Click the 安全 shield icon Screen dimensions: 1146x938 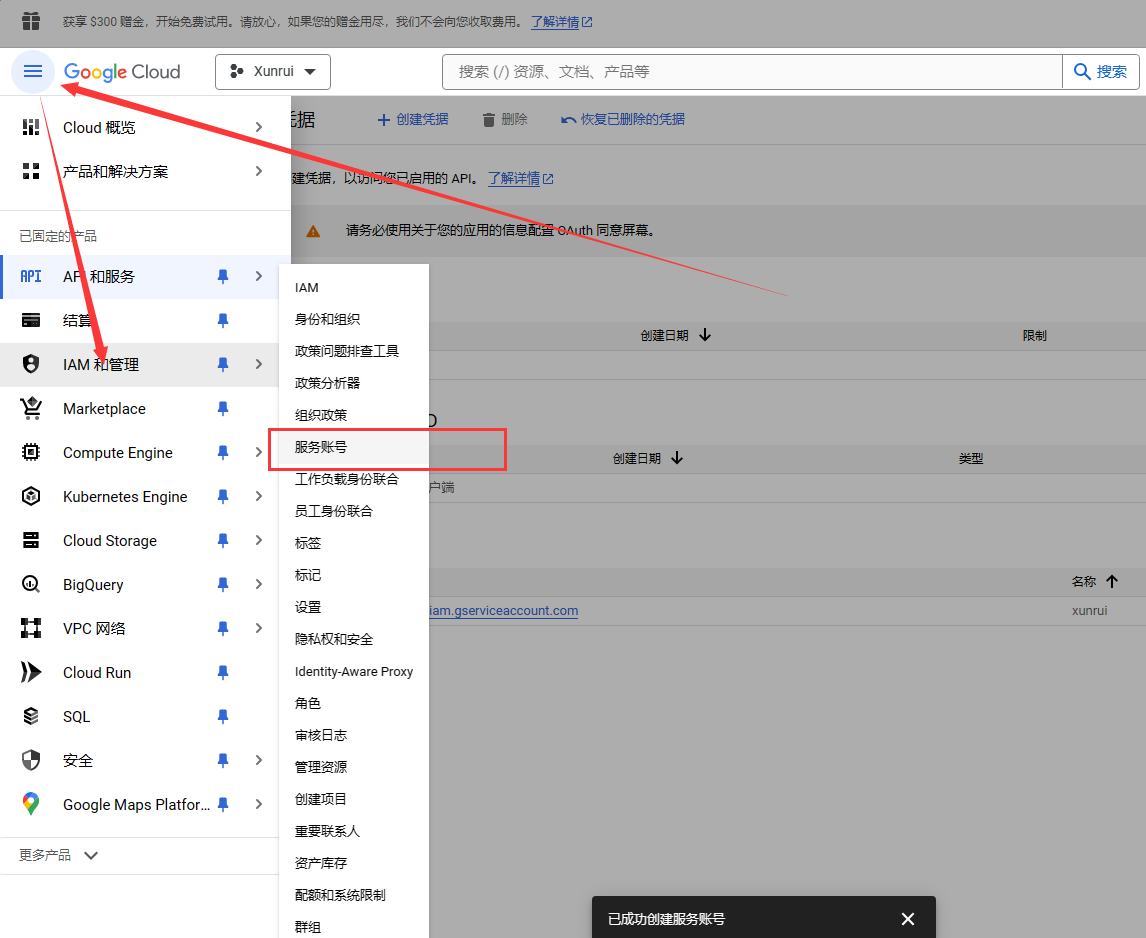click(x=31, y=760)
